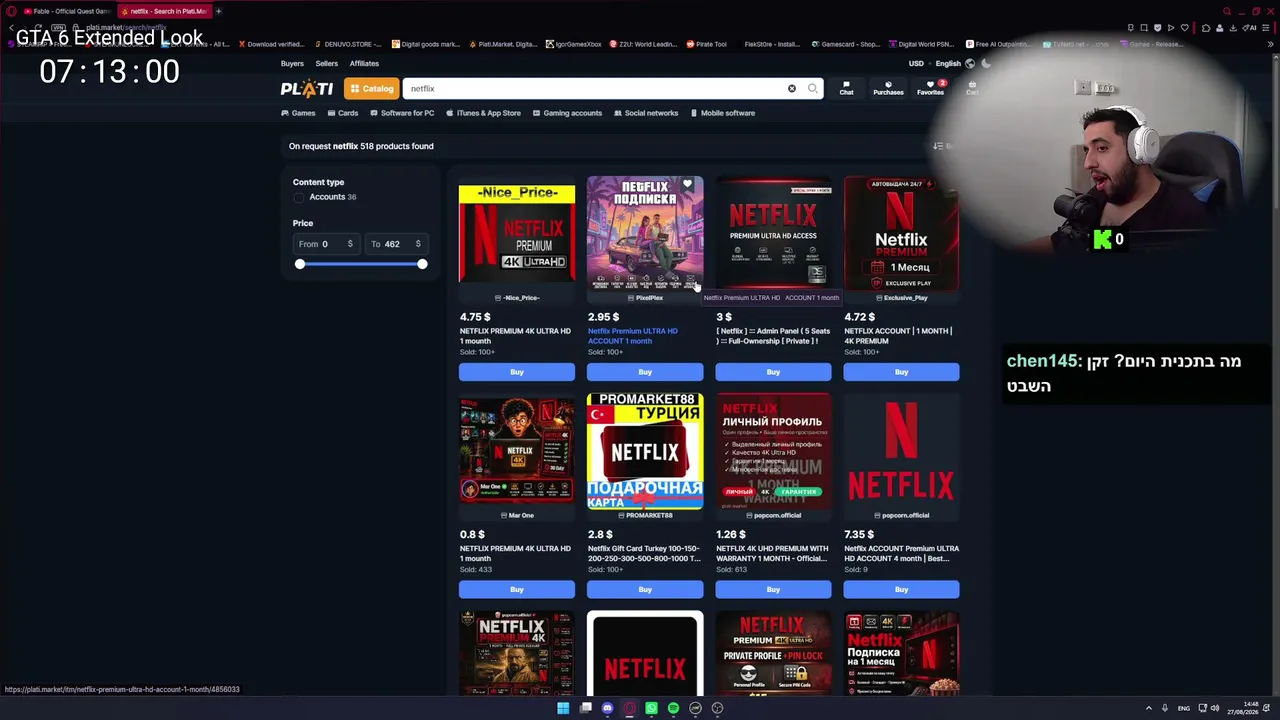Open seller popcorn.official under the 1.26 $ listing

(x=773, y=516)
